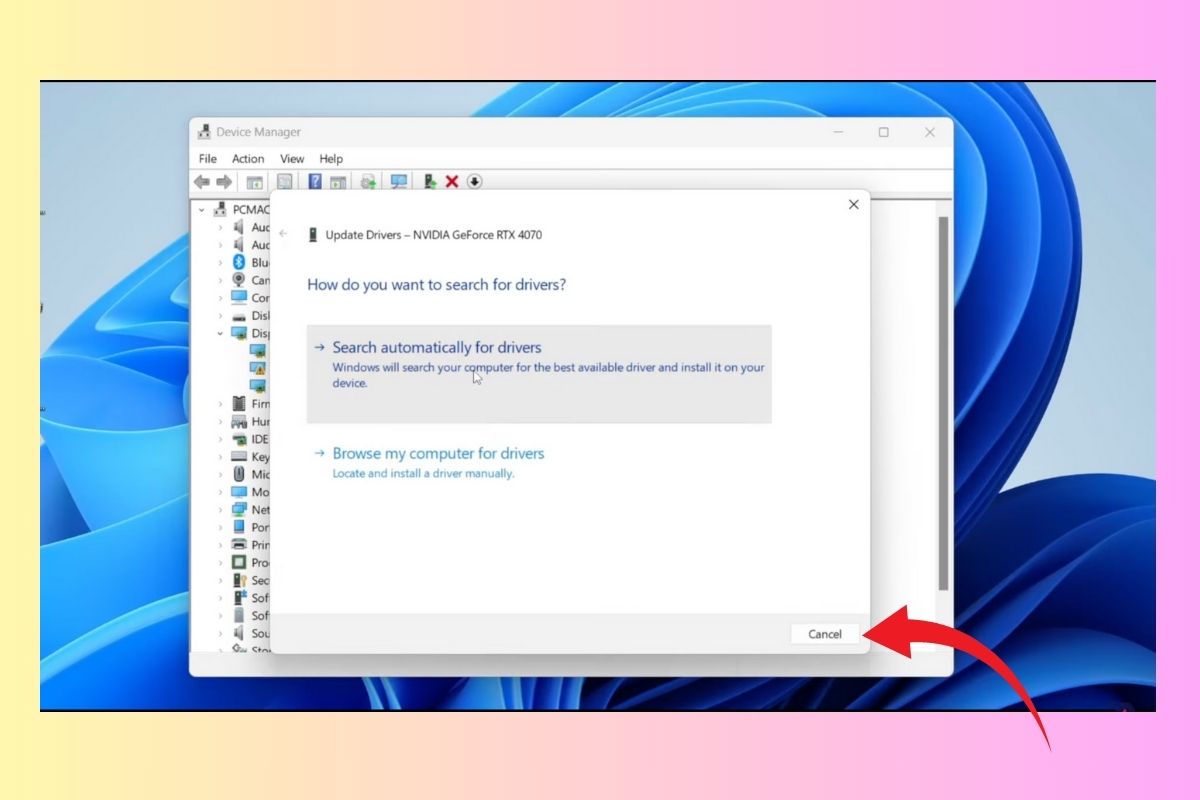
Task: Select the printer icon in the device tree
Action: [239, 545]
